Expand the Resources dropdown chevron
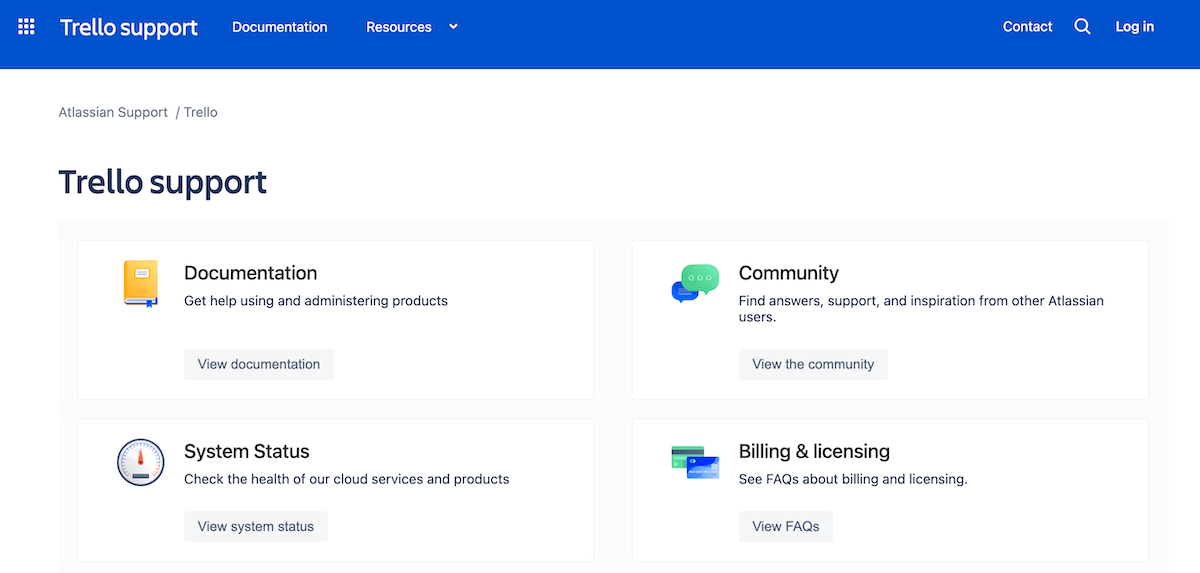 453,27
